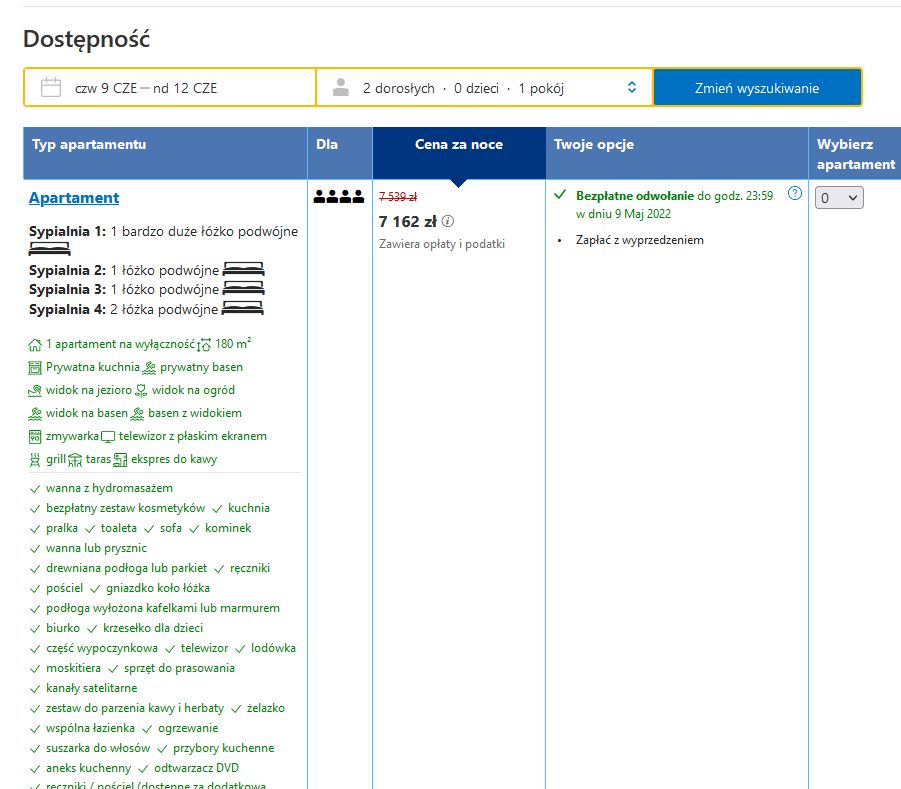The width and height of the screenshot is (901, 789).
Task: Select the date range czw 9 CZE — nd 12 CZE
Action: [x=170, y=87]
